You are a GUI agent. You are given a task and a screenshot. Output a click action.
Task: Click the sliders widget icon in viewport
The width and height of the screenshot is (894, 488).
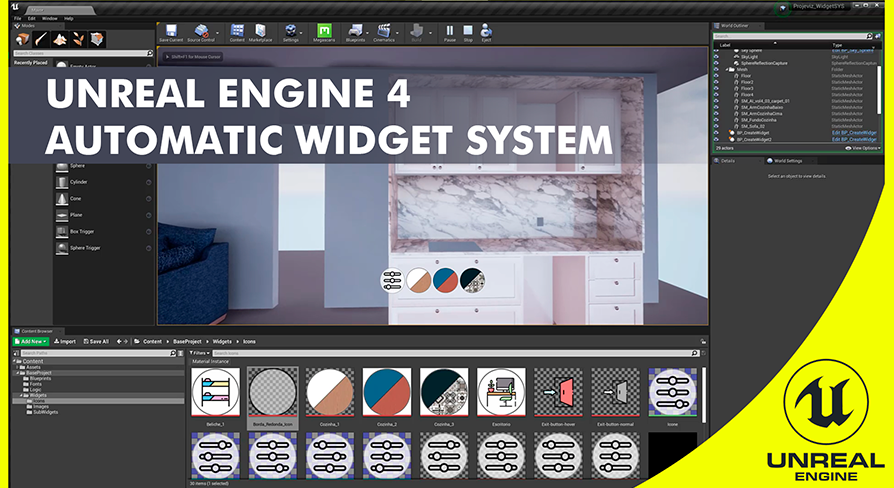[x=392, y=280]
